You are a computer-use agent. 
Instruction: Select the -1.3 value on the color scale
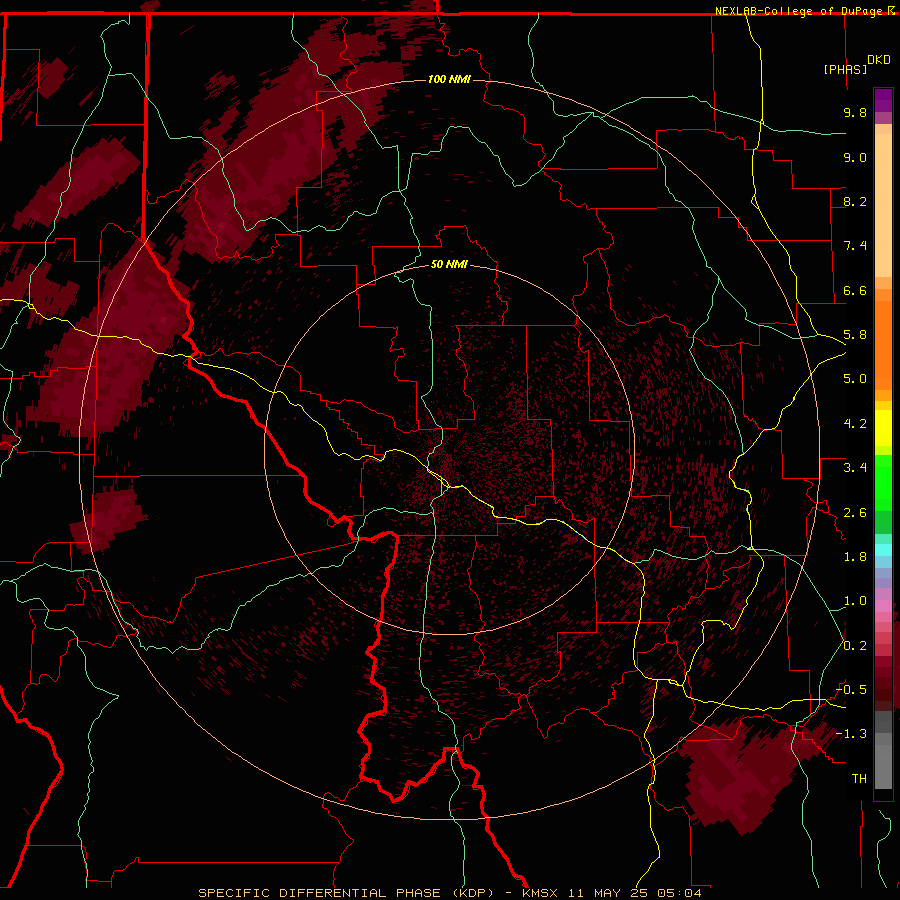click(x=852, y=734)
